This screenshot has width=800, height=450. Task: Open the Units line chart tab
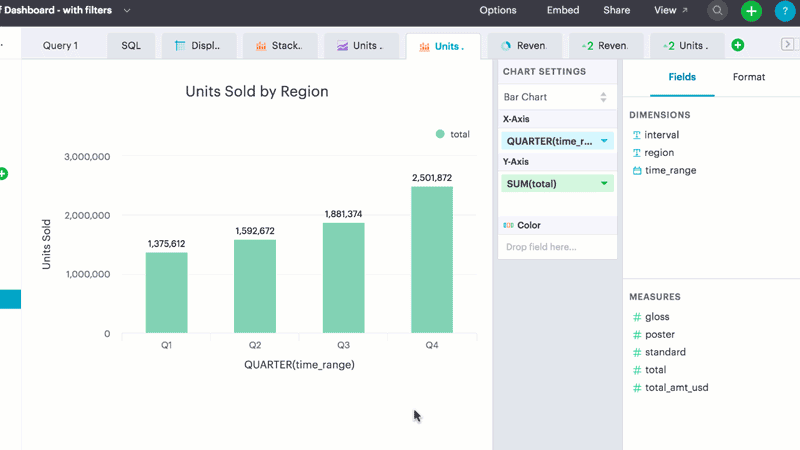[x=361, y=46]
